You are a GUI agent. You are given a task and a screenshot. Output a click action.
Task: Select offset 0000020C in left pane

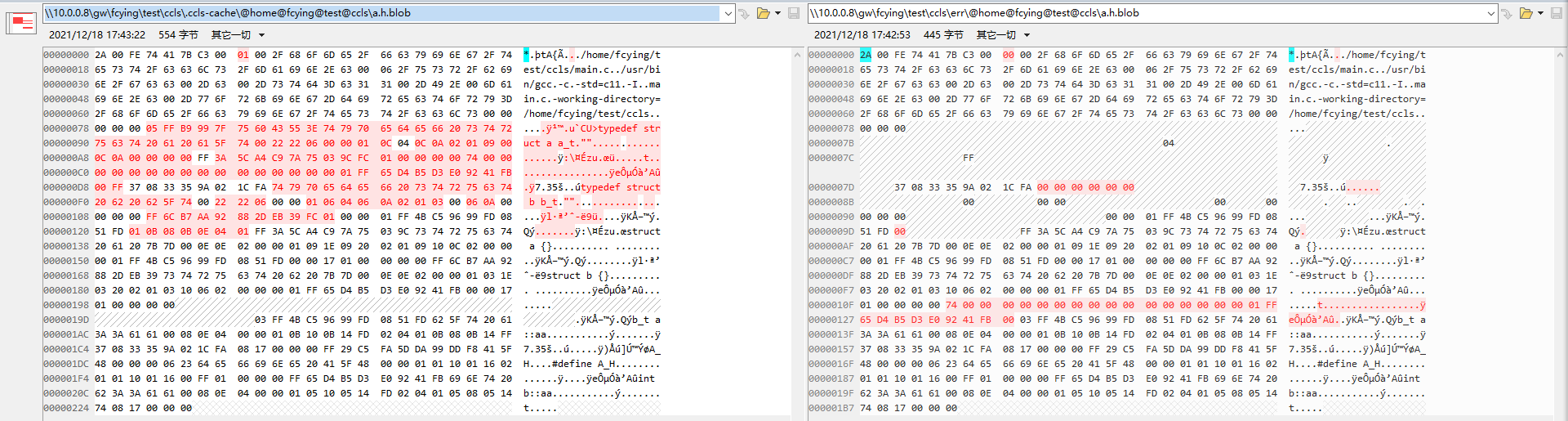[66, 393]
